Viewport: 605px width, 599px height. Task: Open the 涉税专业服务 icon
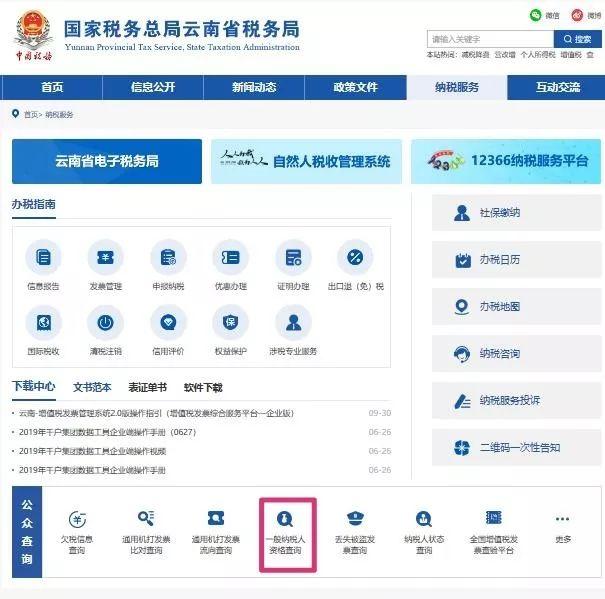293,322
